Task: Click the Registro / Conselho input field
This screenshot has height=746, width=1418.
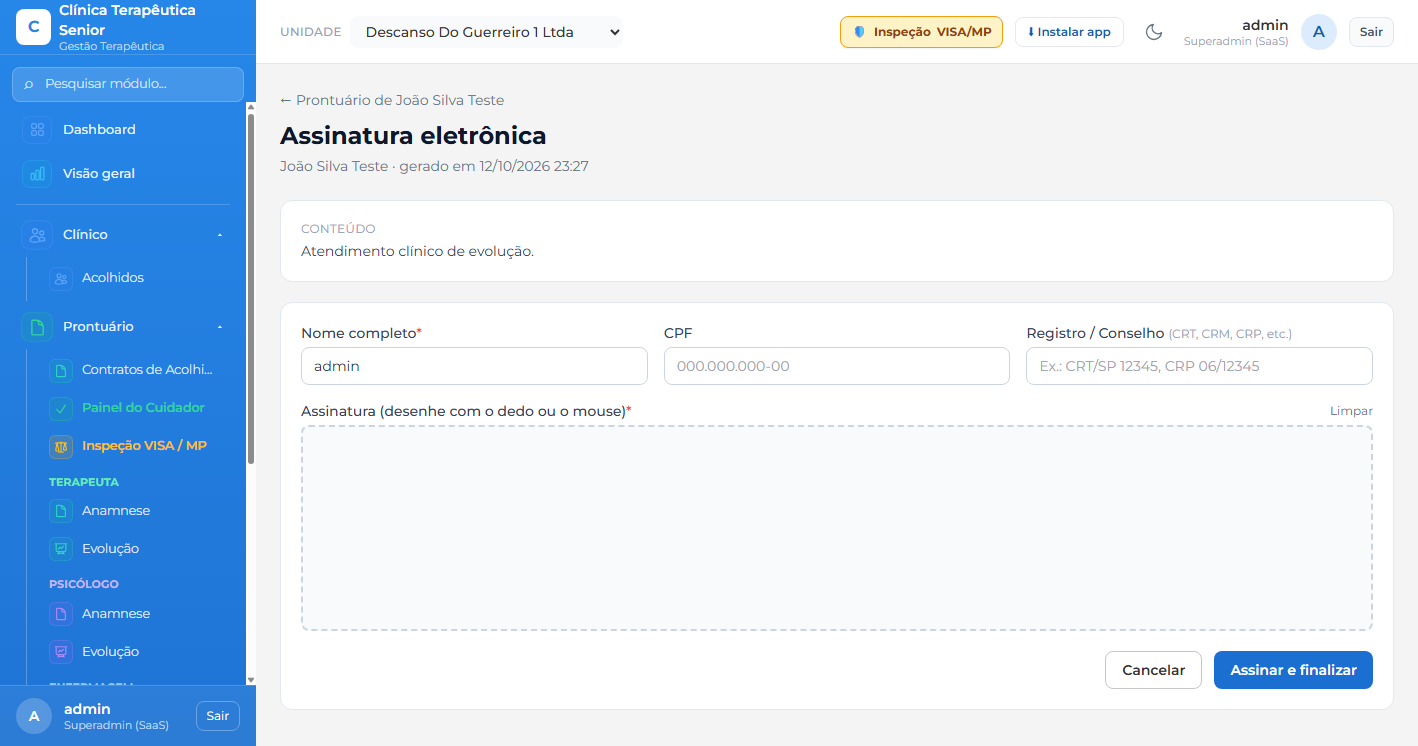Action: (x=1199, y=366)
